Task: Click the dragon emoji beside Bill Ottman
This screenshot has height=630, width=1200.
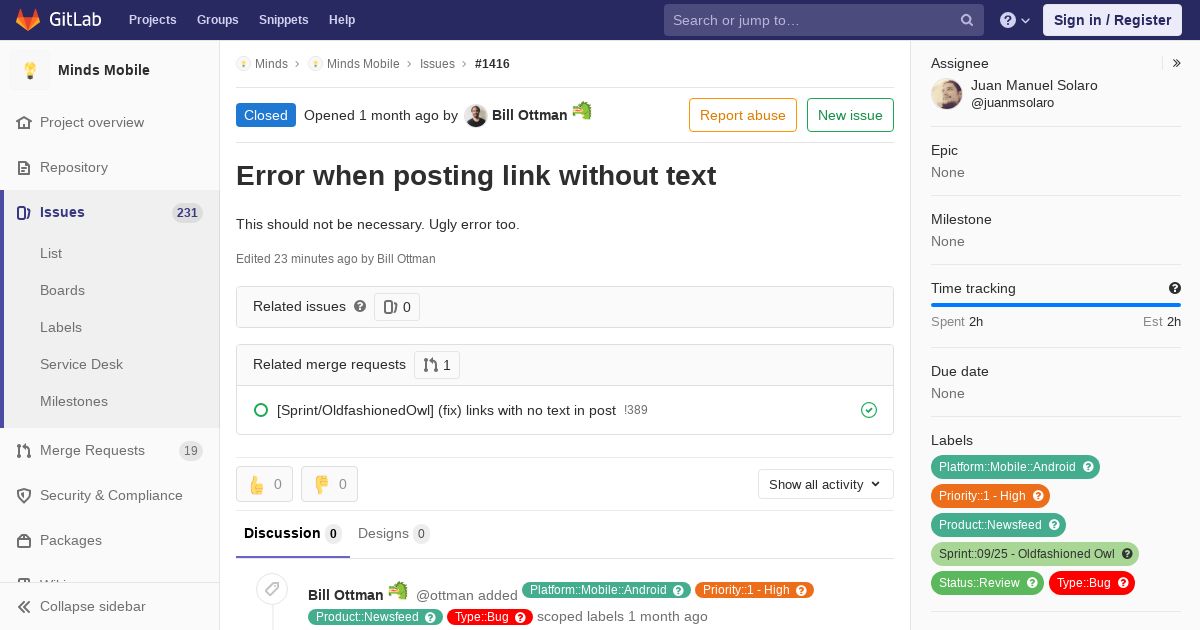Action: coord(582,111)
